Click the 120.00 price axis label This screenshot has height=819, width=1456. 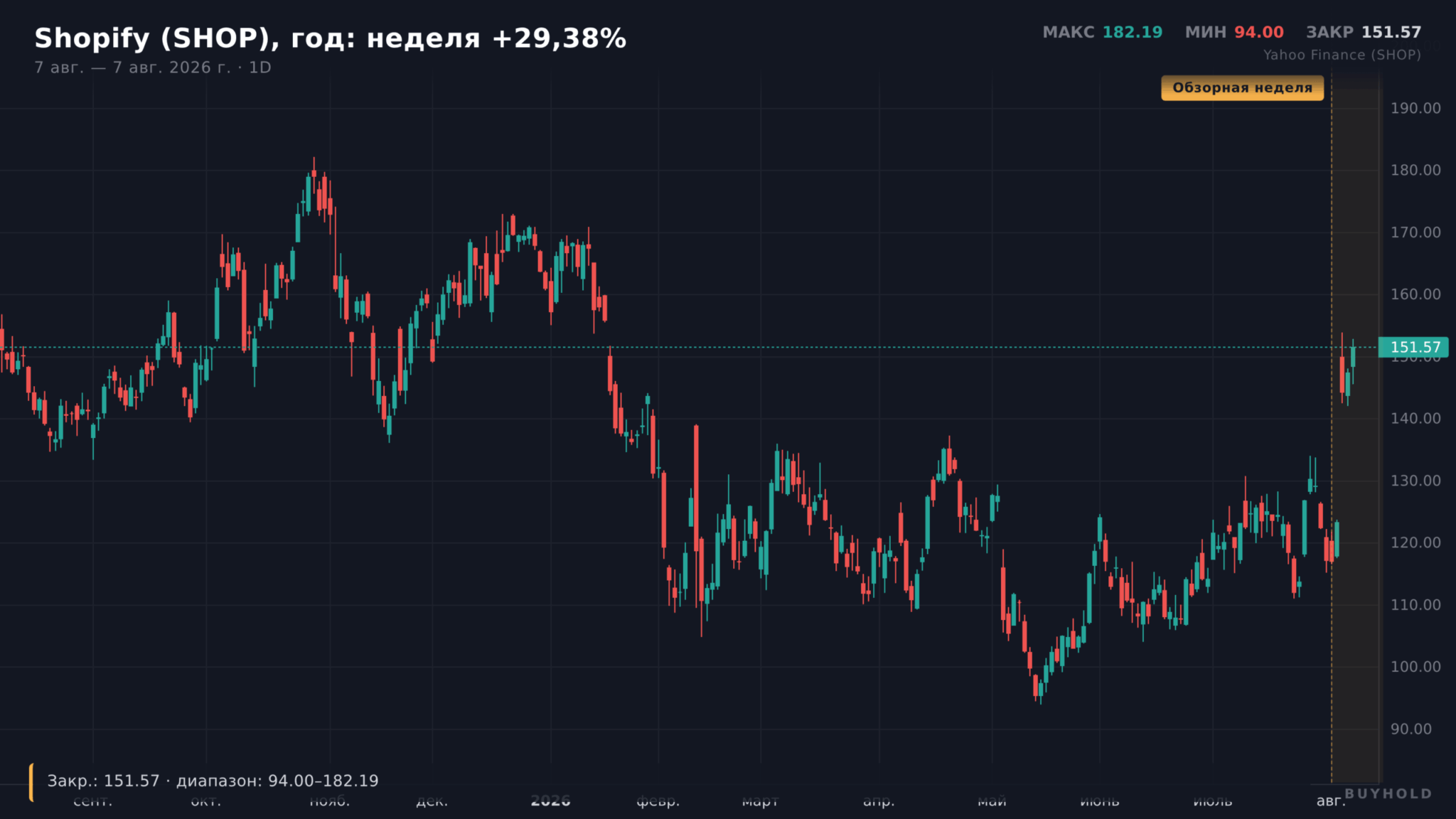(1415, 542)
